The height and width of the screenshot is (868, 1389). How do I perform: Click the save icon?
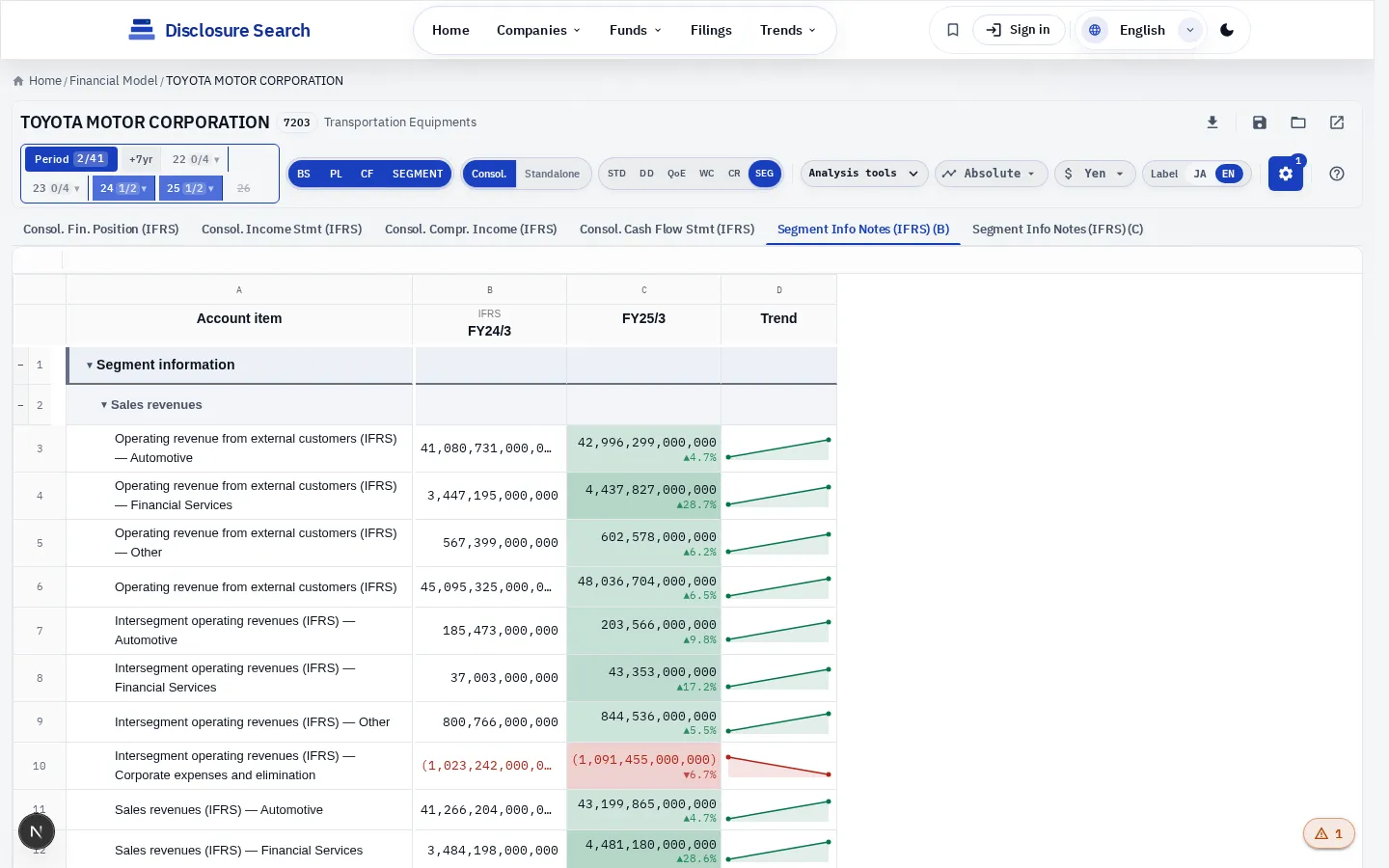pyautogui.click(x=1260, y=122)
